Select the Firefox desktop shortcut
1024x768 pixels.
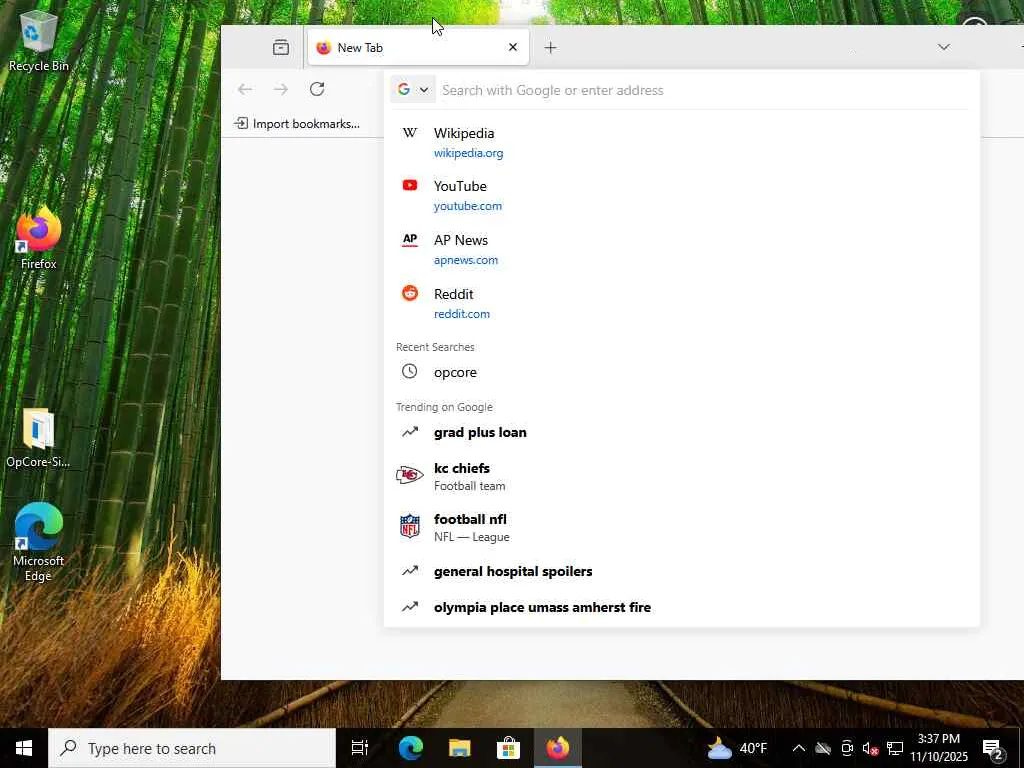[x=39, y=238]
